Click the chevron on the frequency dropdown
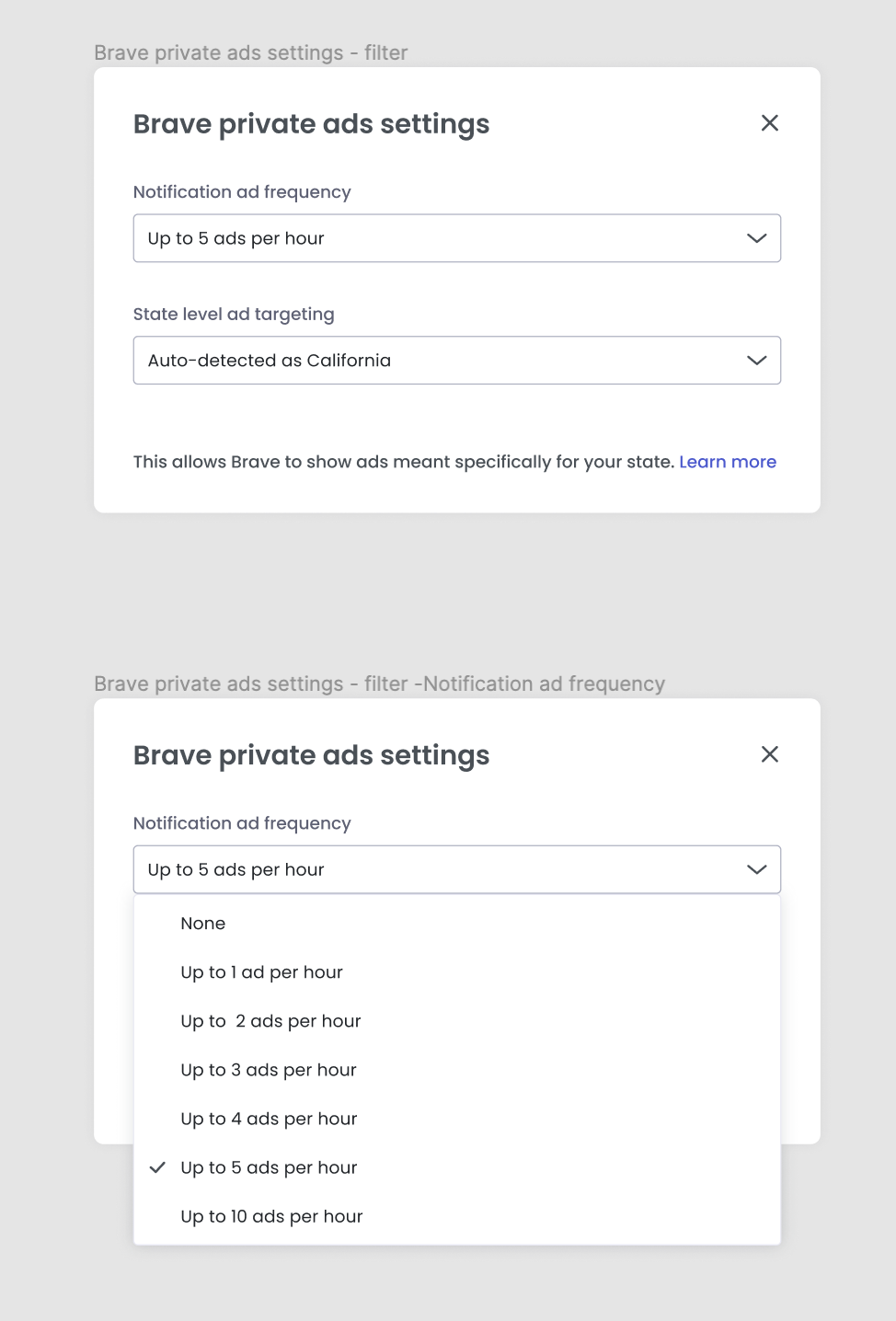896x1321 pixels. click(756, 237)
